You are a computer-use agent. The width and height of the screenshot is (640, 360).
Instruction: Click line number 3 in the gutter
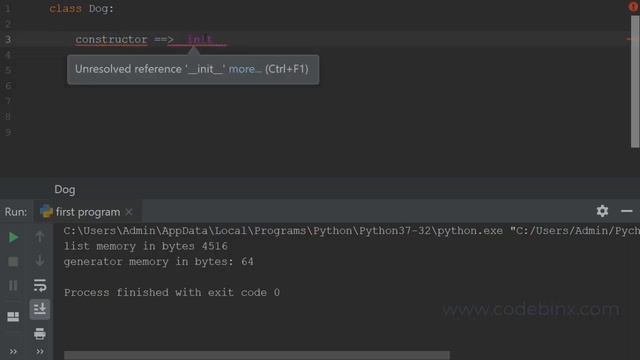8,40
